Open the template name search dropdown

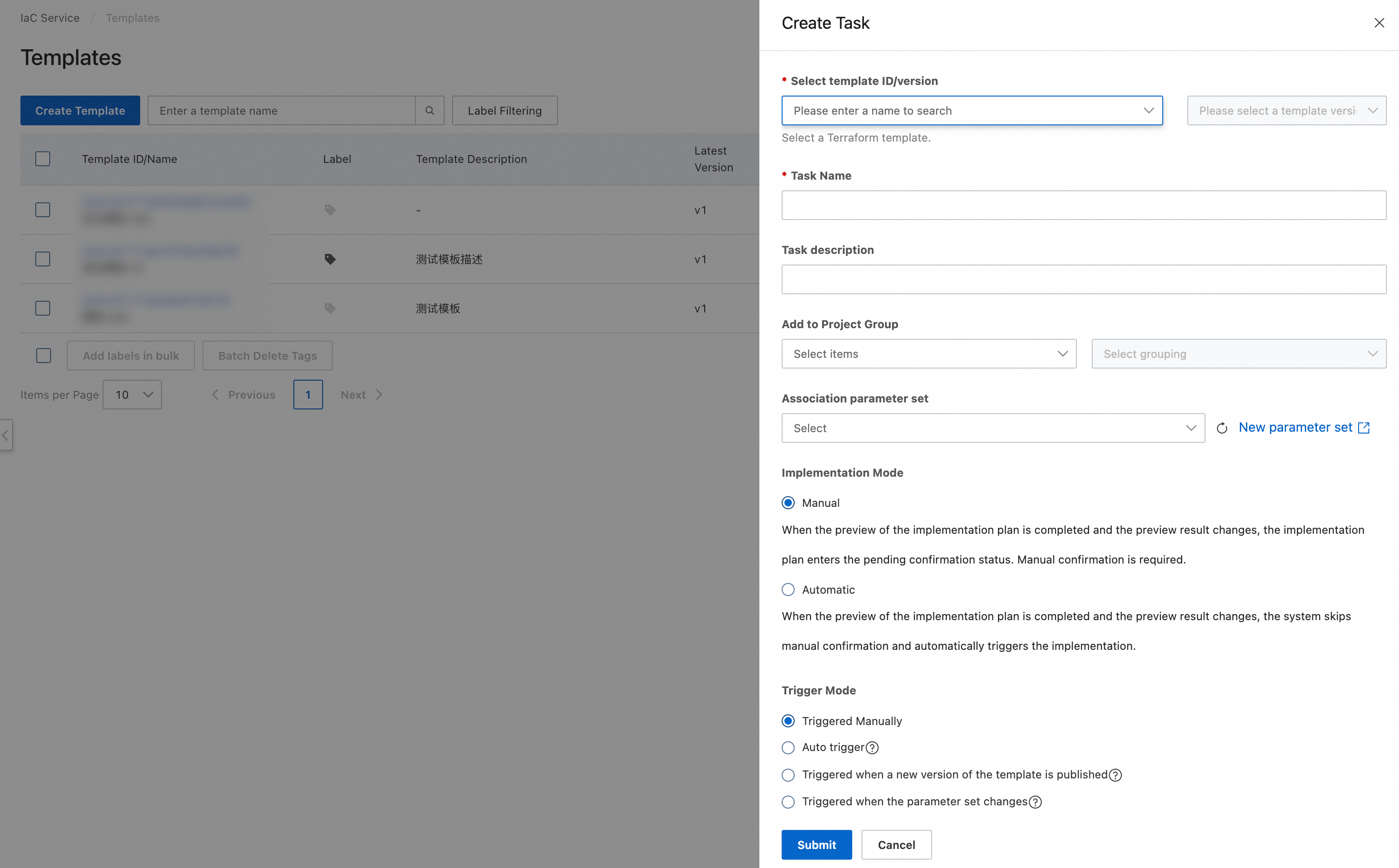[x=972, y=110]
